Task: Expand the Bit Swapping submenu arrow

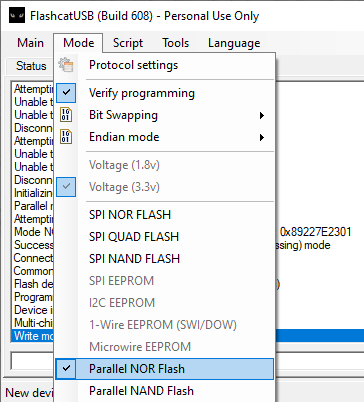Action: click(x=262, y=115)
